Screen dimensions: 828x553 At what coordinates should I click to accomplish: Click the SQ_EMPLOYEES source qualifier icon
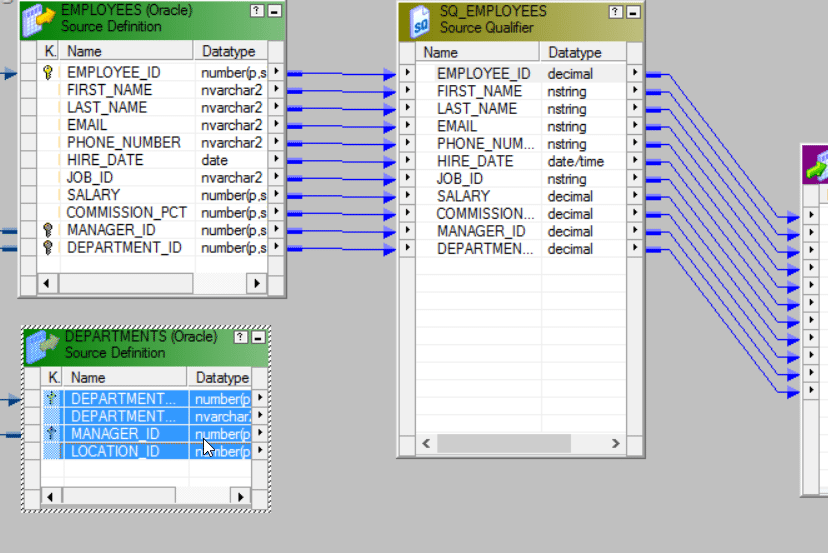420,21
